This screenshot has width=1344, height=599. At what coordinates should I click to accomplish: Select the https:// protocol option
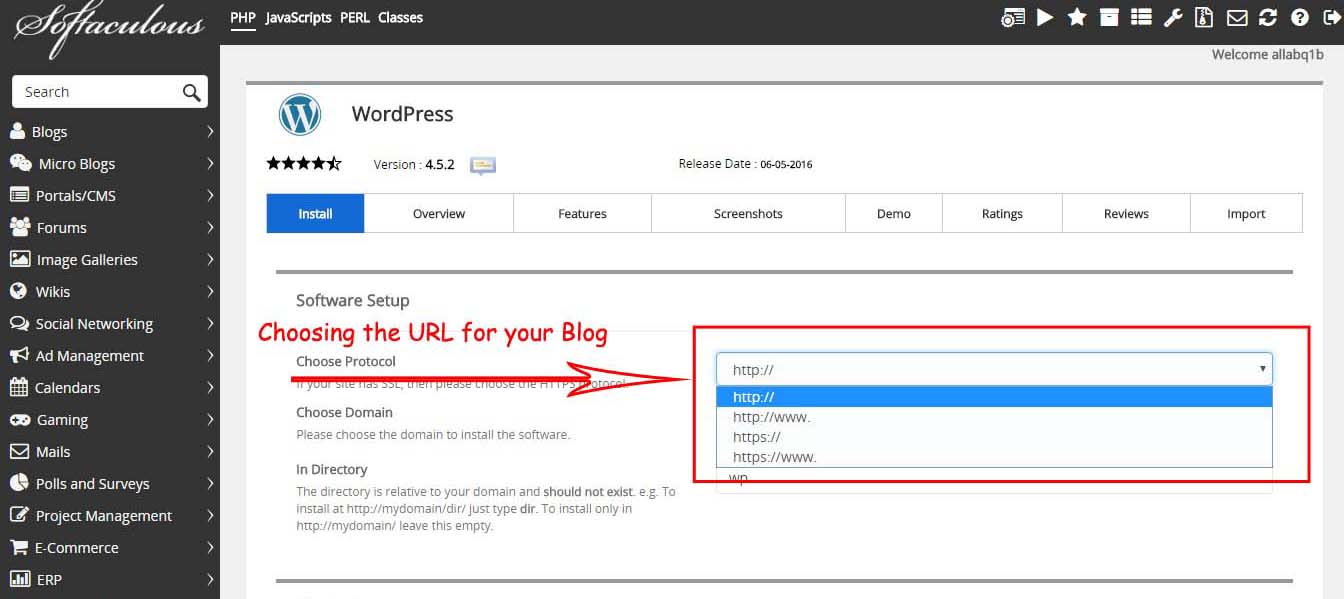[x=994, y=437]
